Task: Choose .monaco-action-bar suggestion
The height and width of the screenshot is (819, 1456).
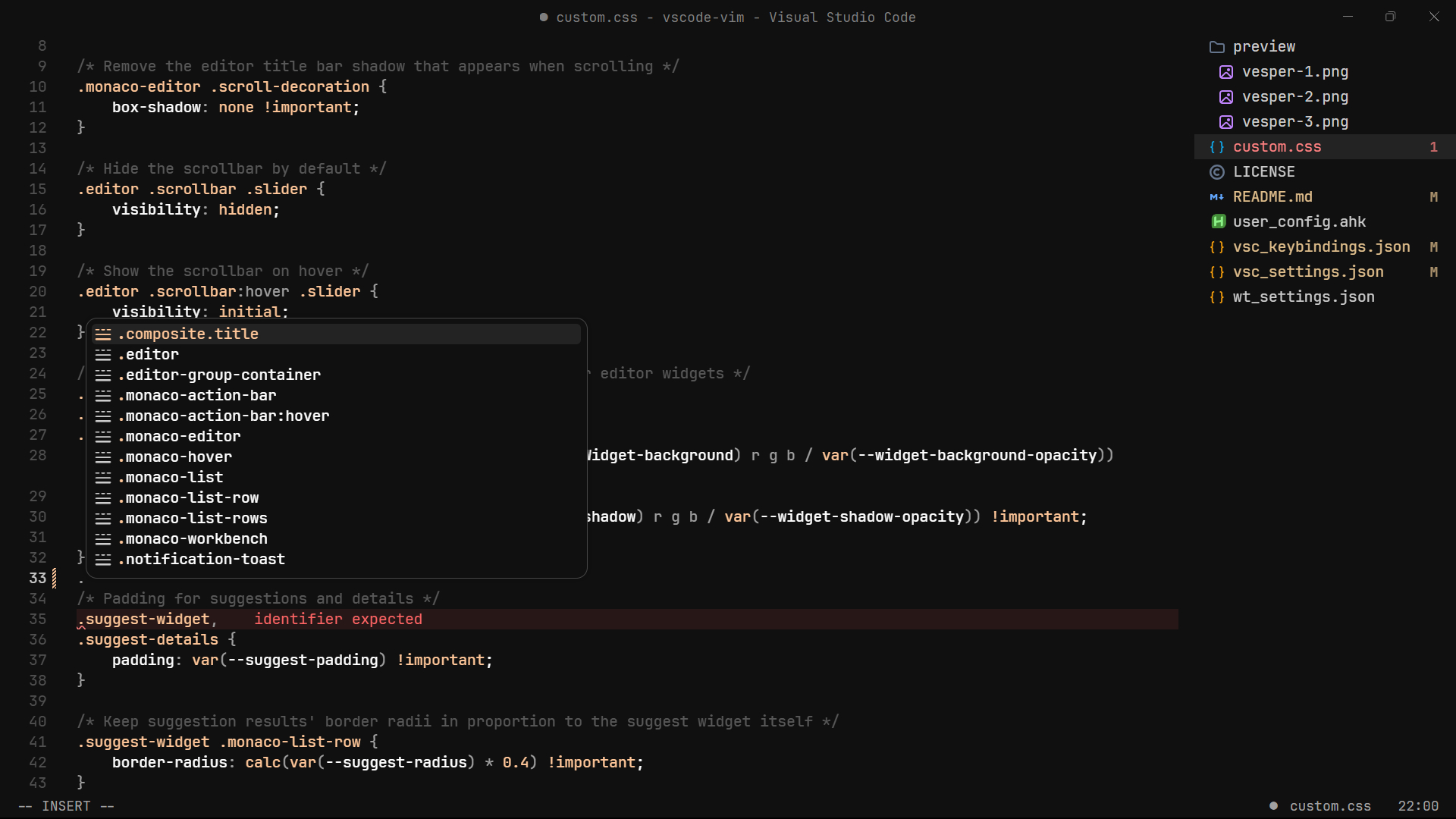Action: coord(336,396)
